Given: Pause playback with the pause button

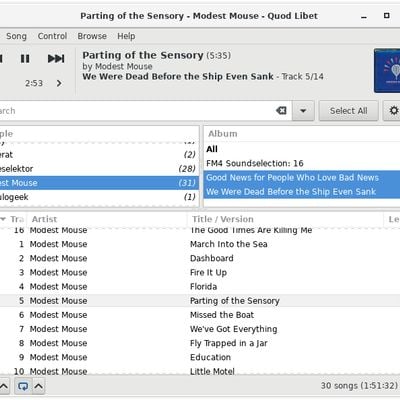Looking at the screenshot, I should click(x=25, y=59).
